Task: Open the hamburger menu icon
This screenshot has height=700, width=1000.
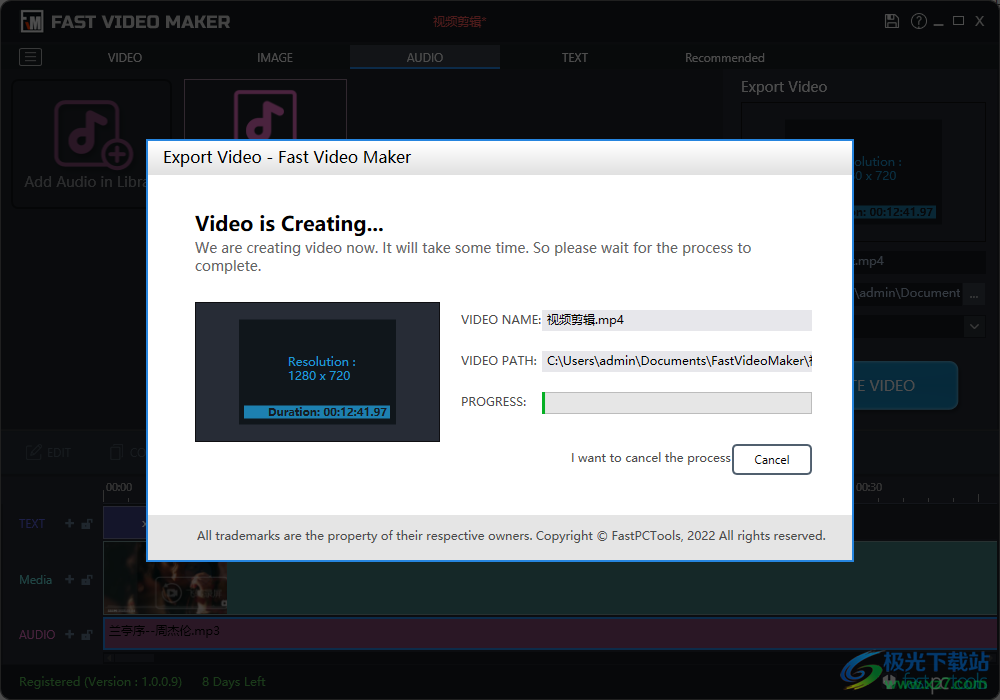Action: point(31,57)
